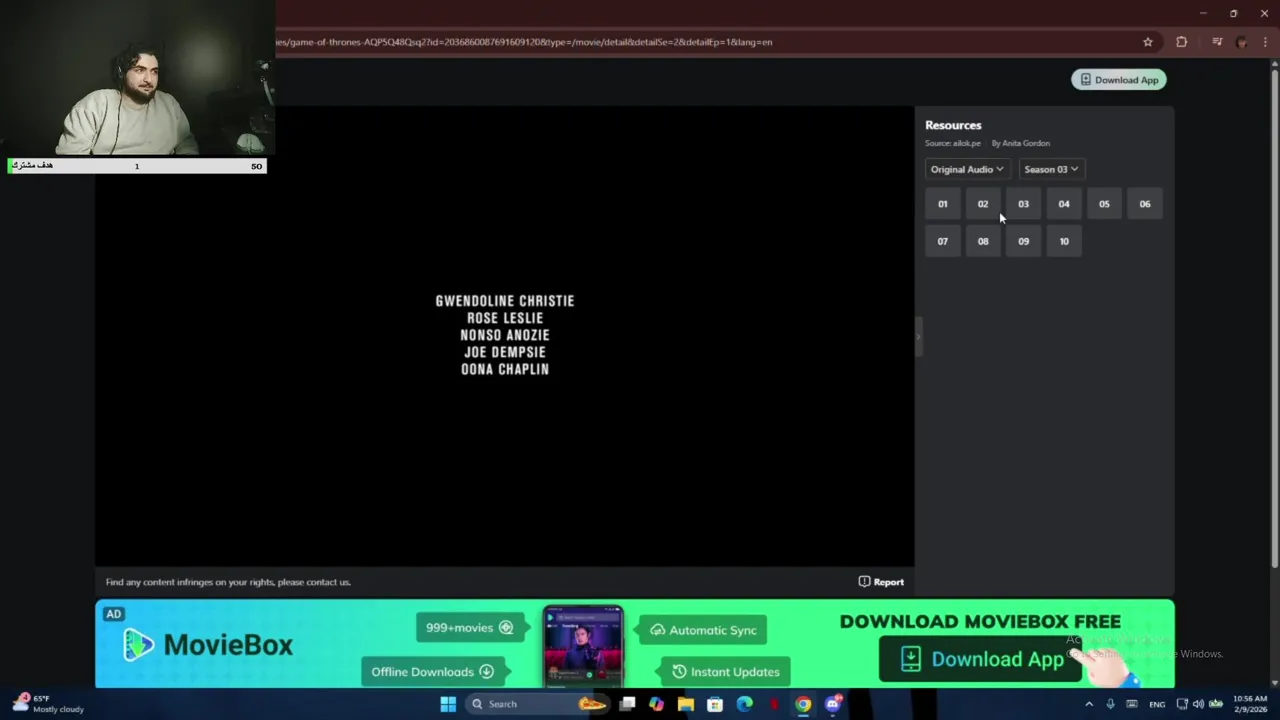Click the "By Anita Gordon" text
Image resolution: width=1280 pixels, height=720 pixels.
pos(1021,143)
